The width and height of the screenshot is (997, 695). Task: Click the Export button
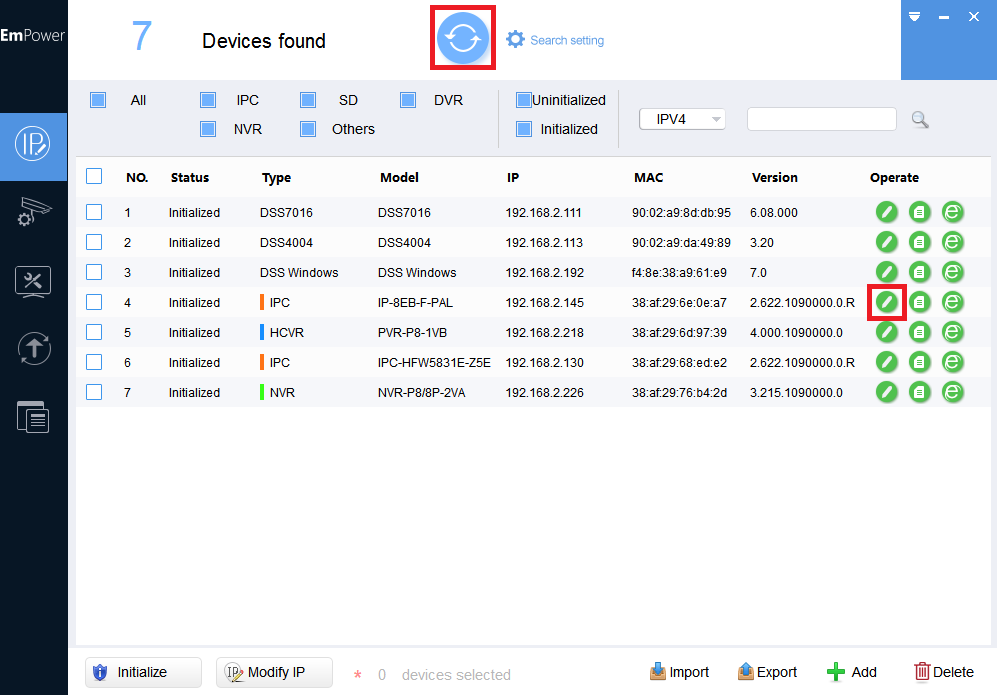click(x=767, y=672)
